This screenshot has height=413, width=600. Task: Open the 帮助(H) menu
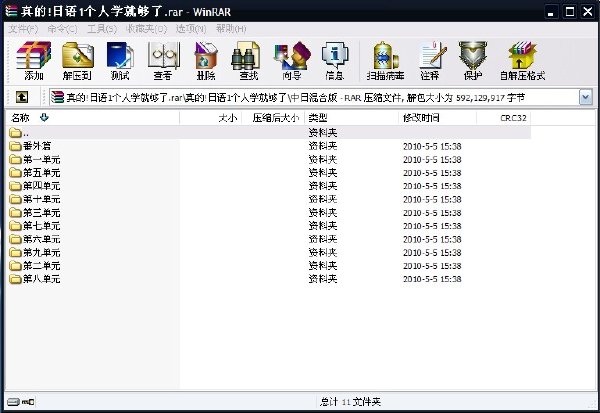point(231,29)
